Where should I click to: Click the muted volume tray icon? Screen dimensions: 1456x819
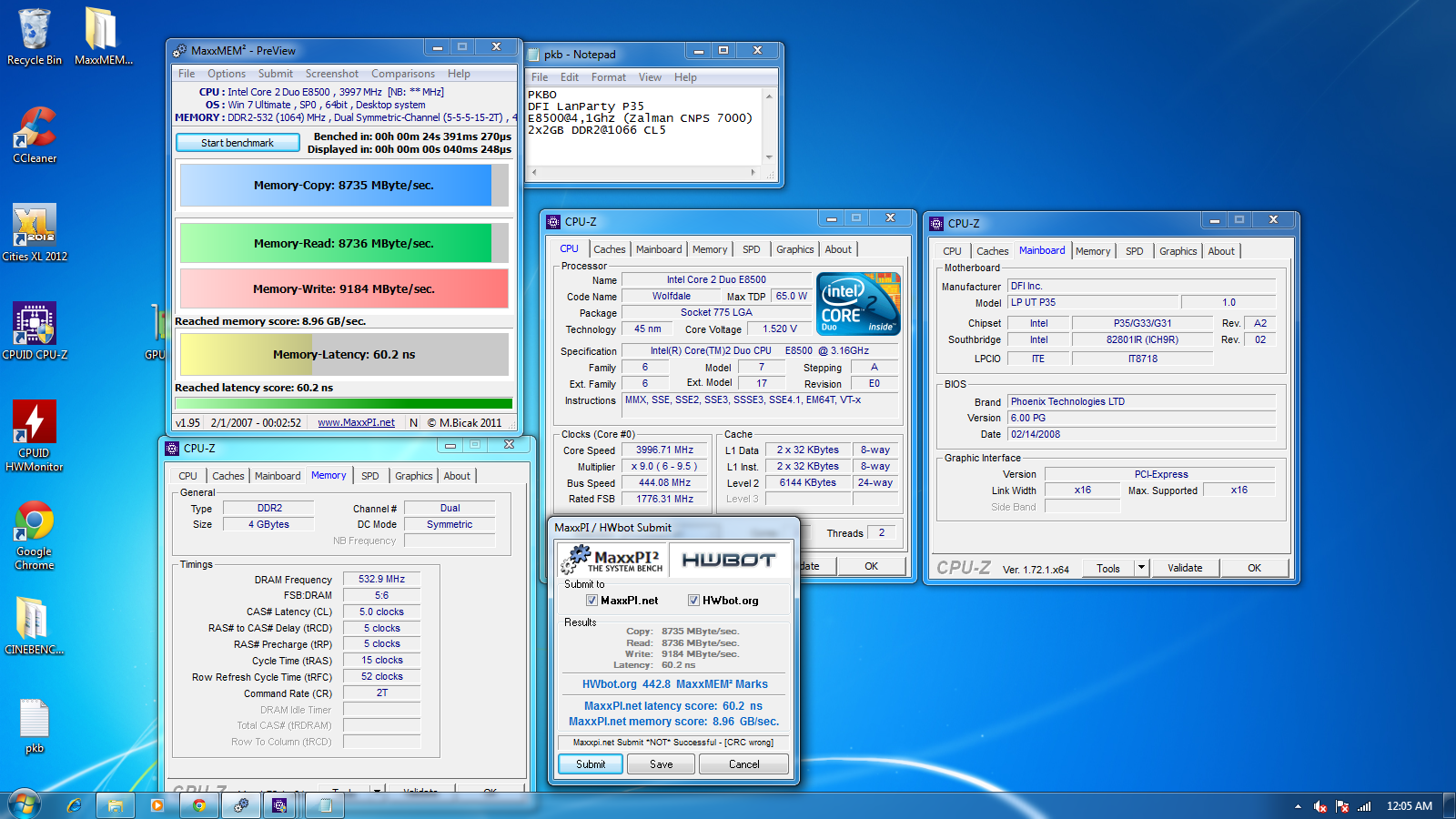coord(1320,806)
